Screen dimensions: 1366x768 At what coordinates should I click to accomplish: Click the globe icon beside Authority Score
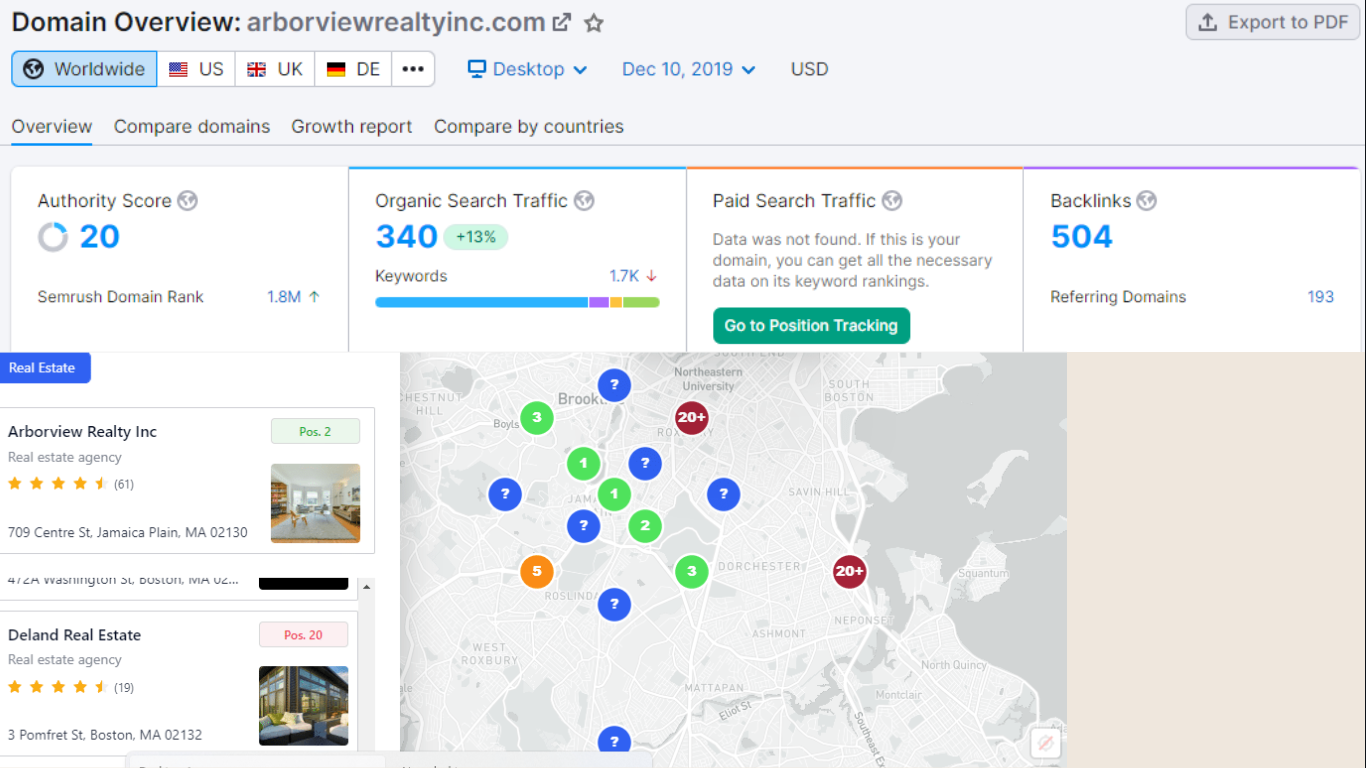pos(187,201)
